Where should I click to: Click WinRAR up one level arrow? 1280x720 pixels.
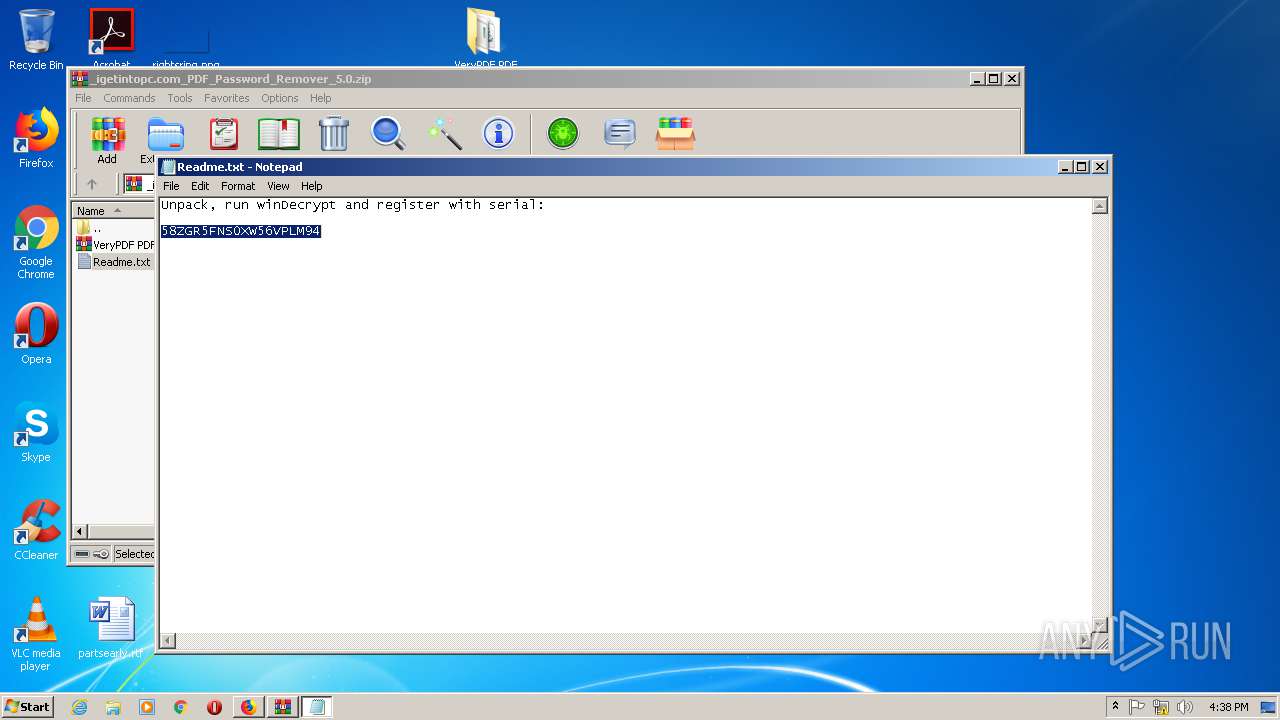[x=92, y=184]
